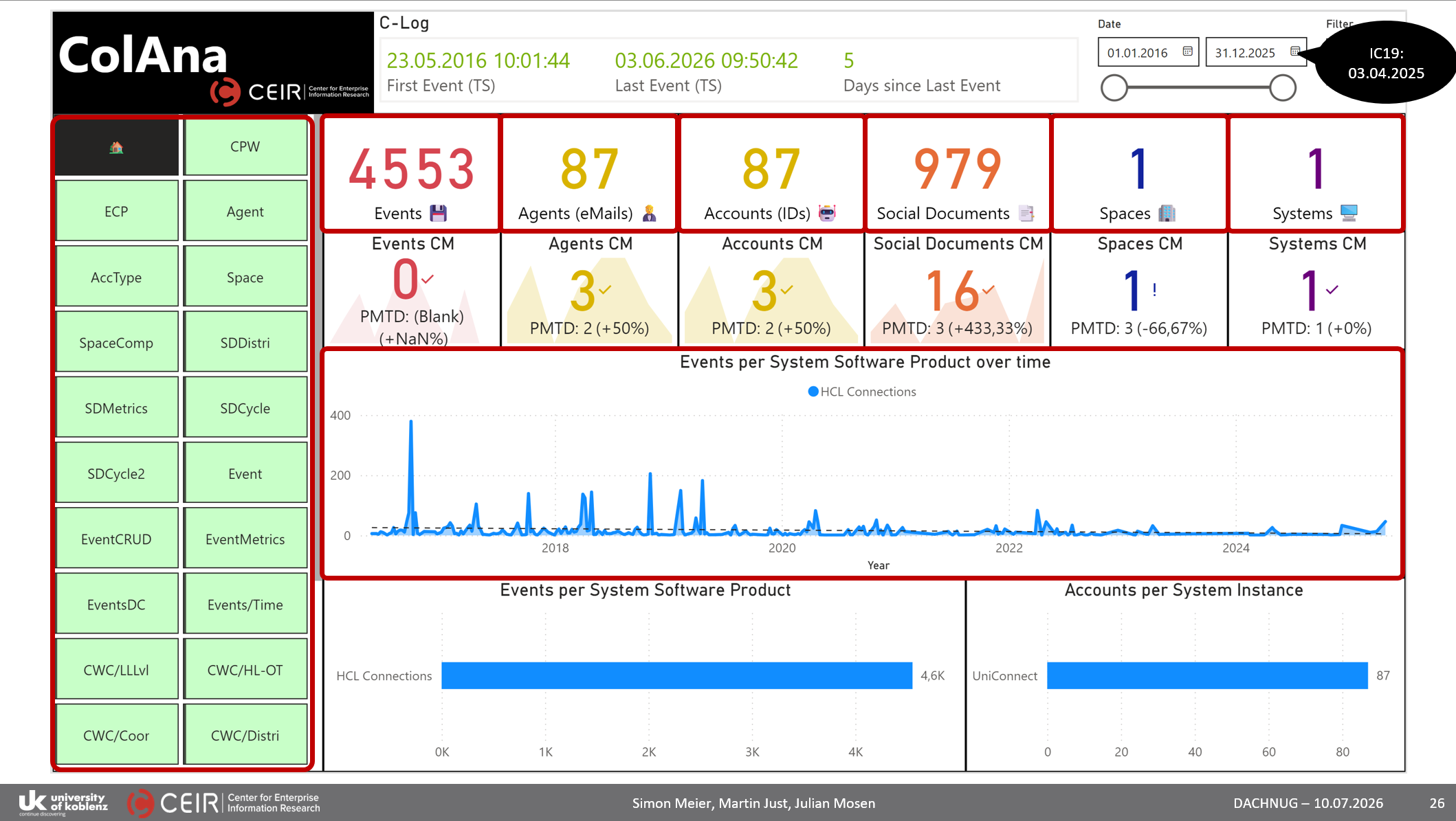
Task: Click the floppy disk Events icon
Action: click(439, 214)
